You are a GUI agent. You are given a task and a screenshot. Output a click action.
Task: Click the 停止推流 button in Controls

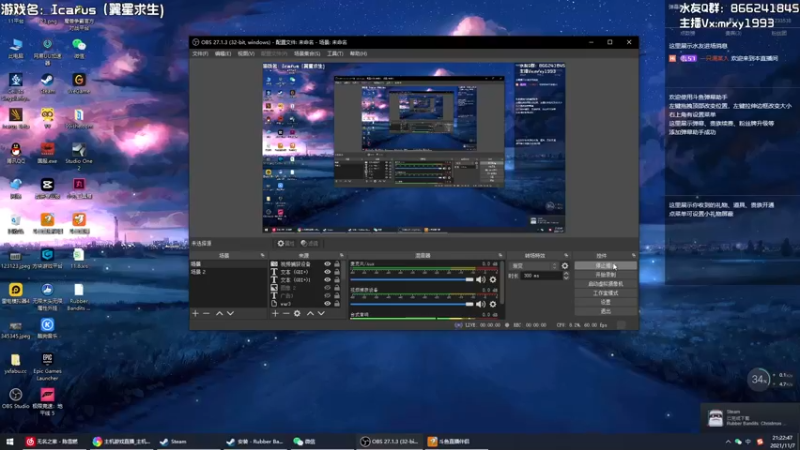pos(606,266)
